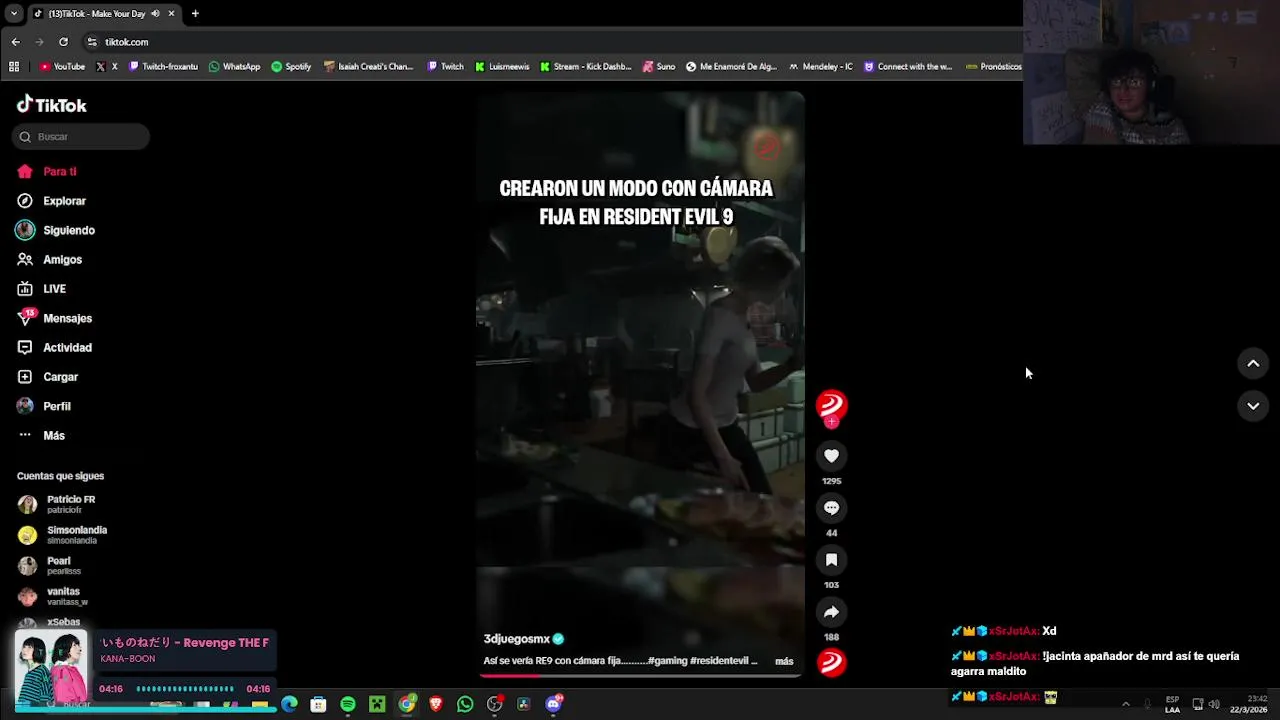Screen dimensions: 1280x720
Task: Open the tab search dropdown
Action: click(13, 14)
